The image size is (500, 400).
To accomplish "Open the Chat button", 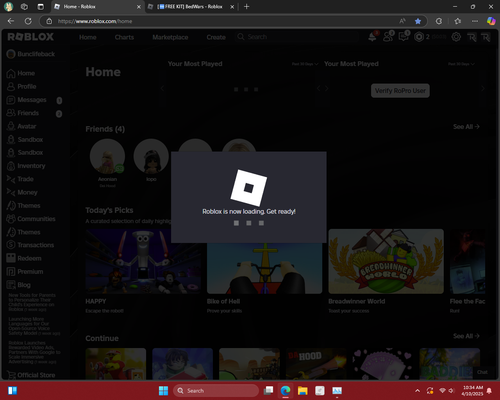I will [x=482, y=372].
